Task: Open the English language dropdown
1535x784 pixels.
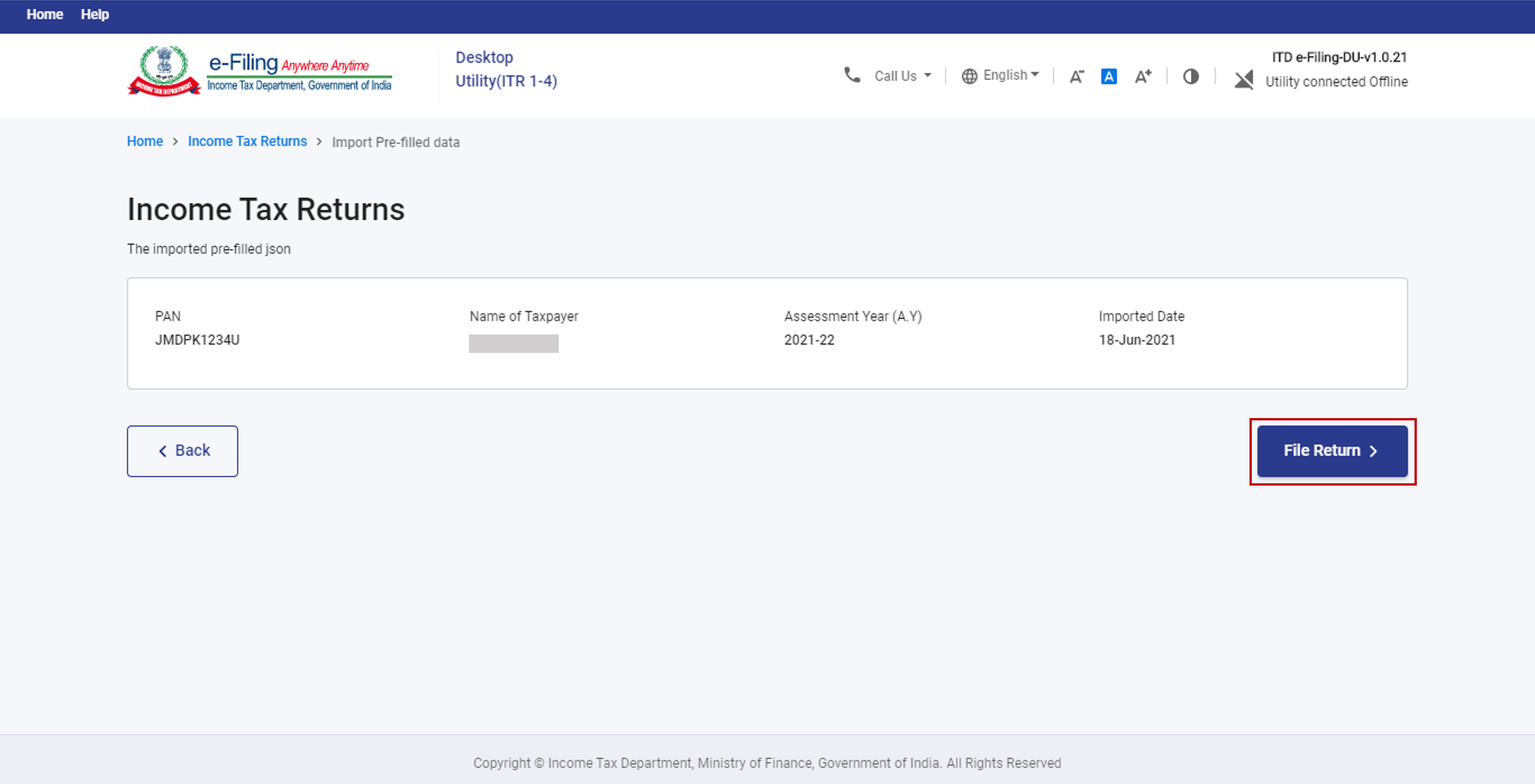Action: (1010, 75)
